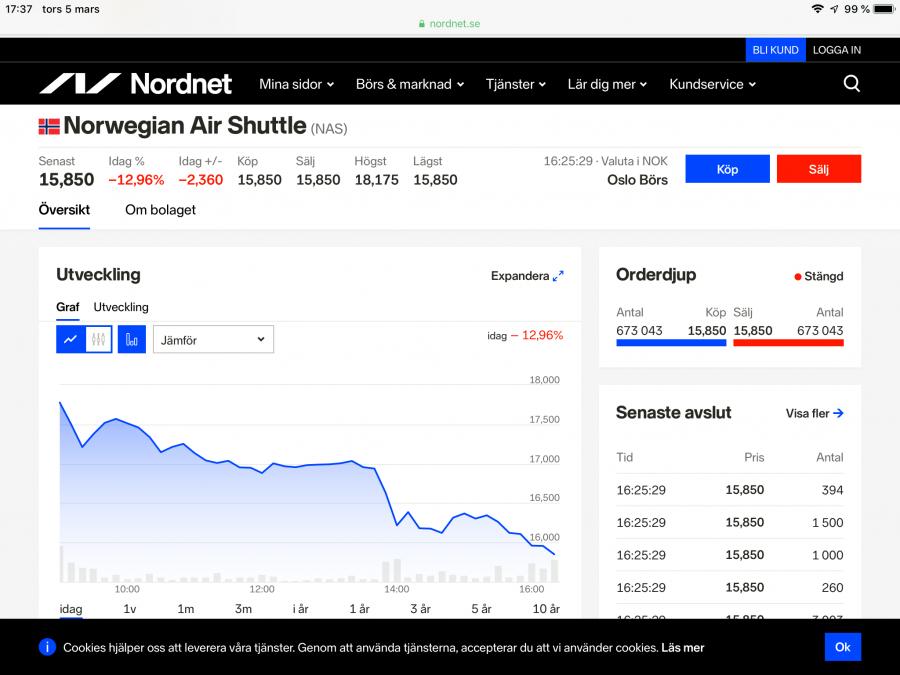Image resolution: width=900 pixels, height=675 pixels.
Task: Select the 1 år chart time range
Action: pyautogui.click(x=359, y=609)
